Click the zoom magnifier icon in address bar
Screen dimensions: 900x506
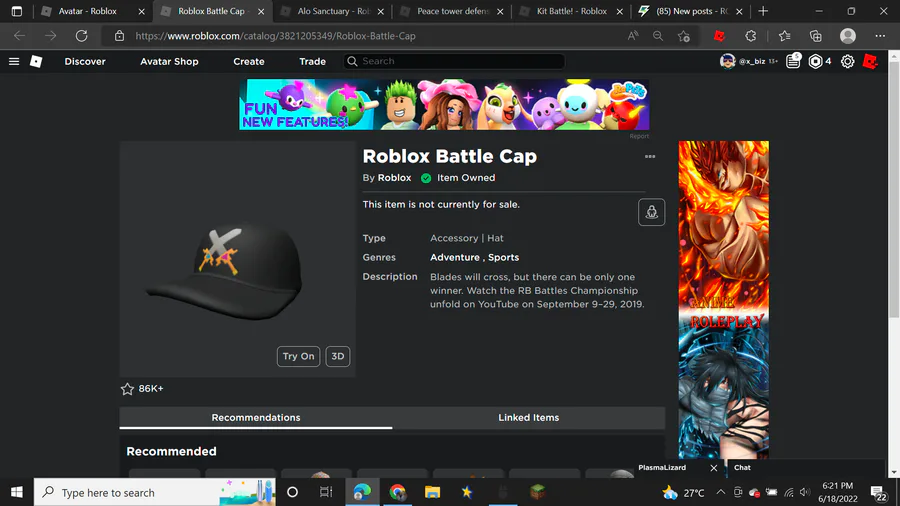658,36
